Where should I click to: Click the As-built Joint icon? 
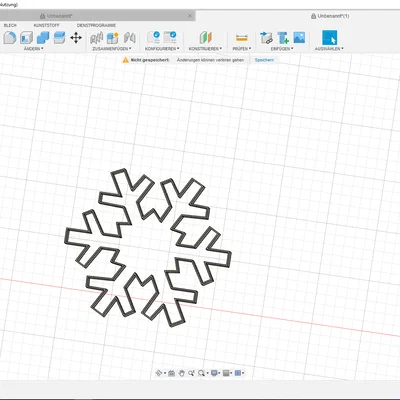(x=129, y=38)
